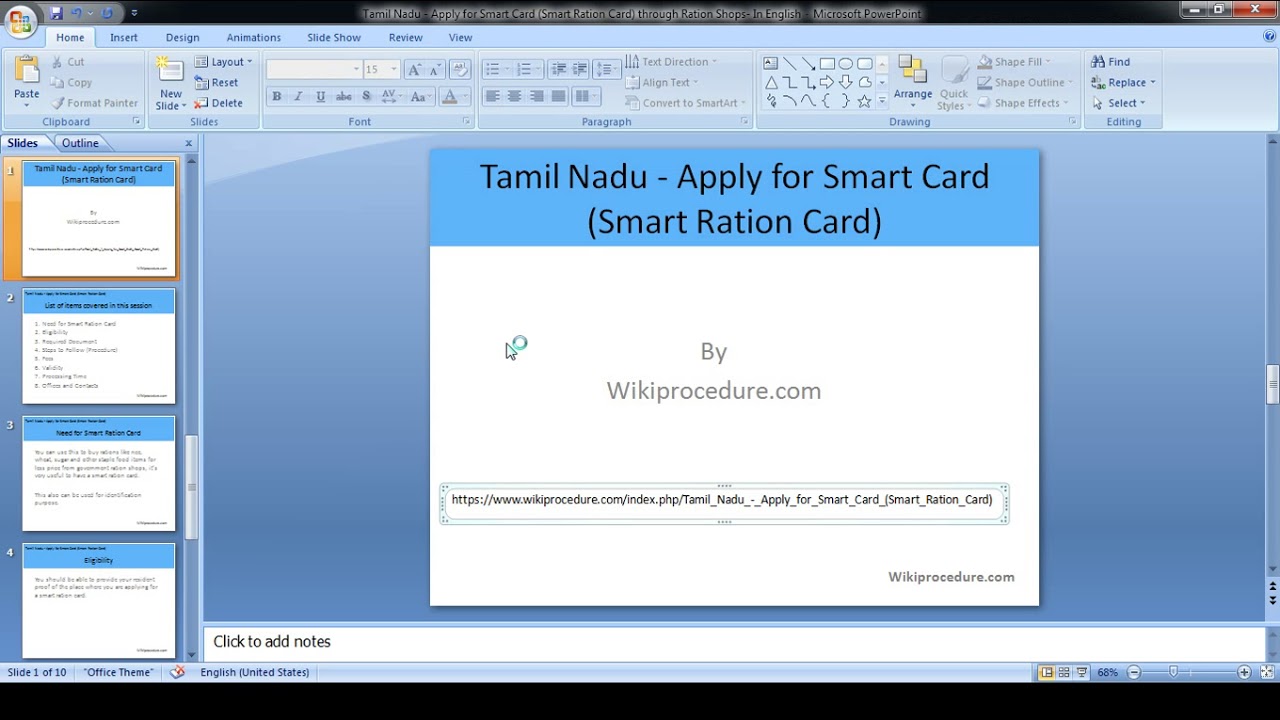Open the Slide Show ribbon tab
Image resolution: width=1280 pixels, height=720 pixels.
(x=334, y=37)
